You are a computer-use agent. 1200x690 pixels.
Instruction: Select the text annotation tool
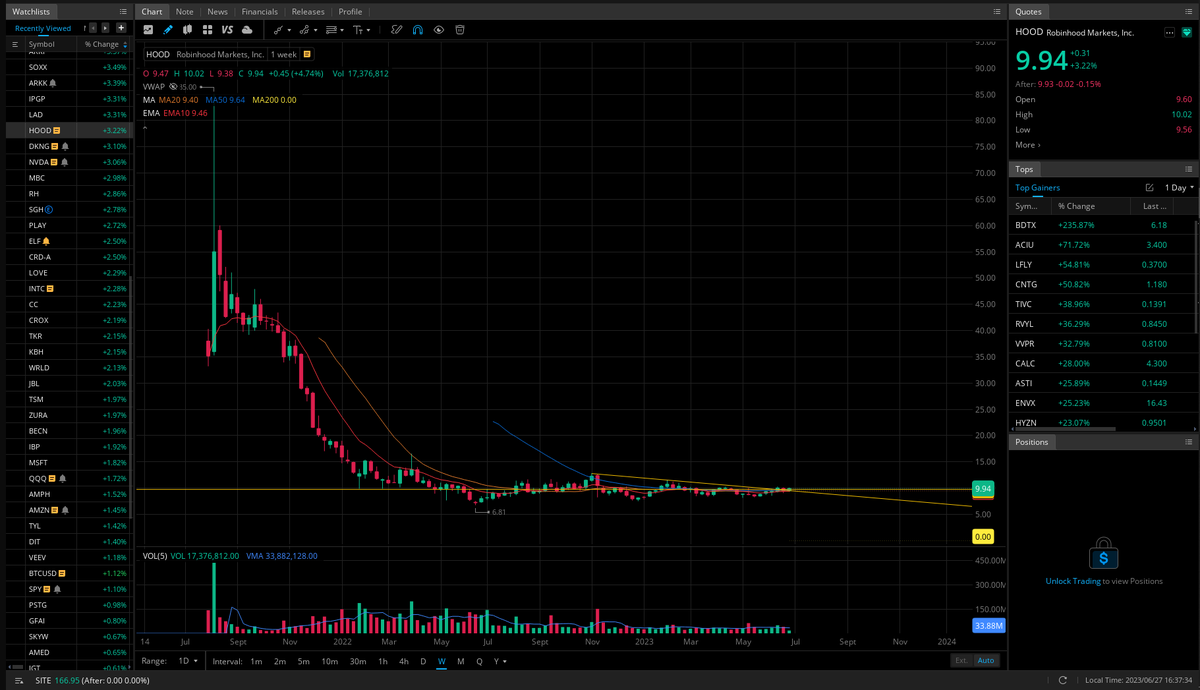click(357, 30)
